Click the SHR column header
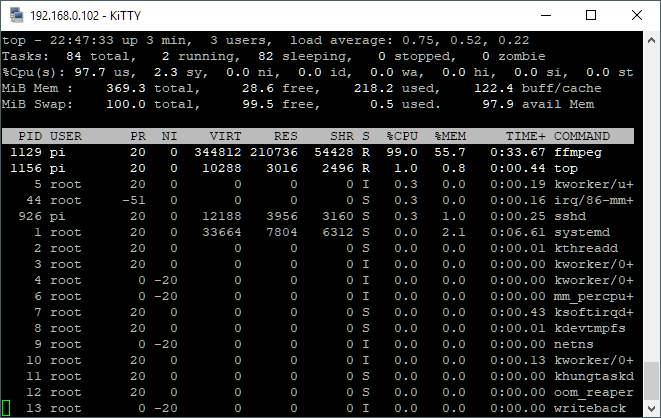 tap(341, 136)
